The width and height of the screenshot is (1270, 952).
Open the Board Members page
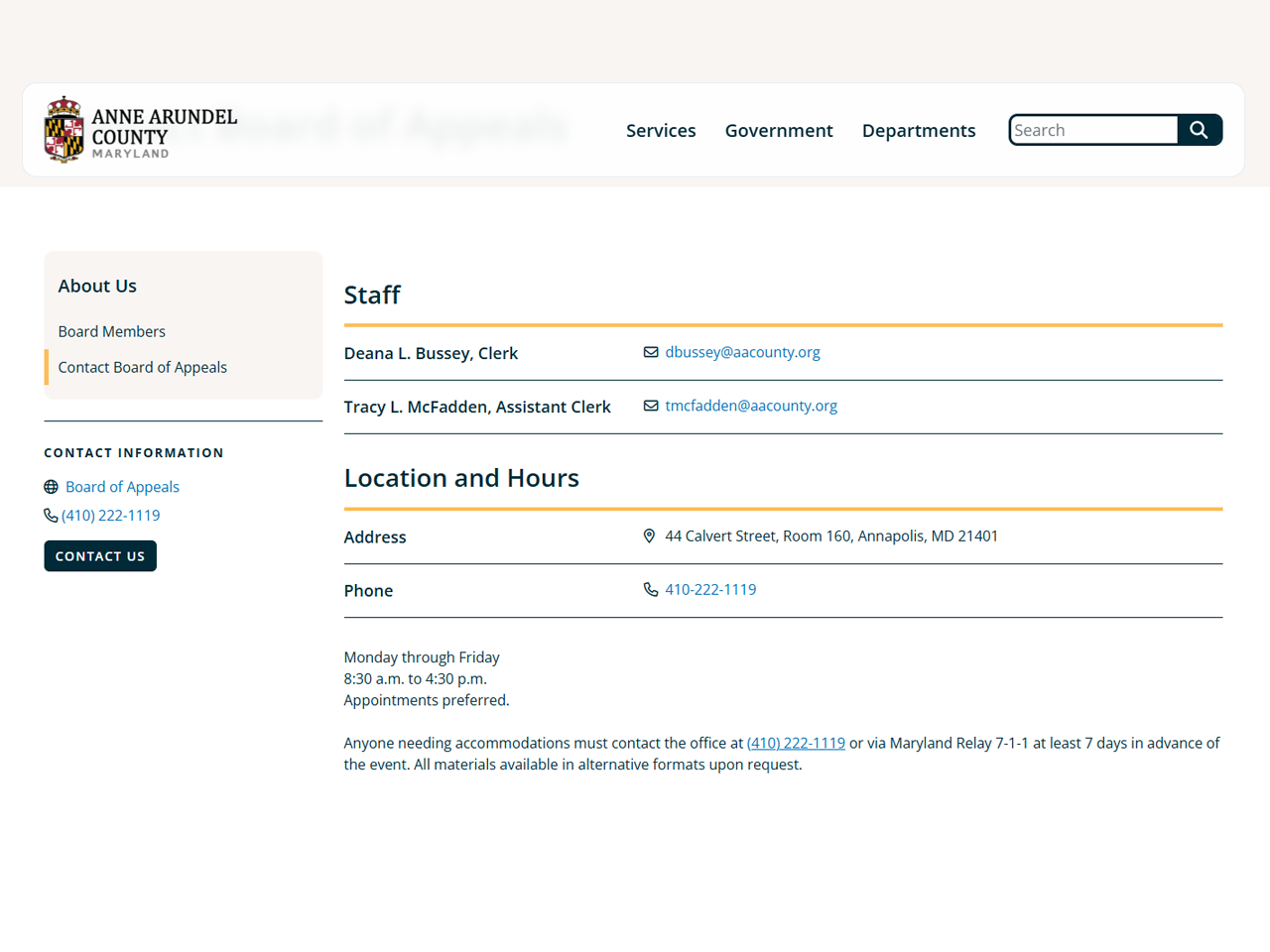point(111,331)
